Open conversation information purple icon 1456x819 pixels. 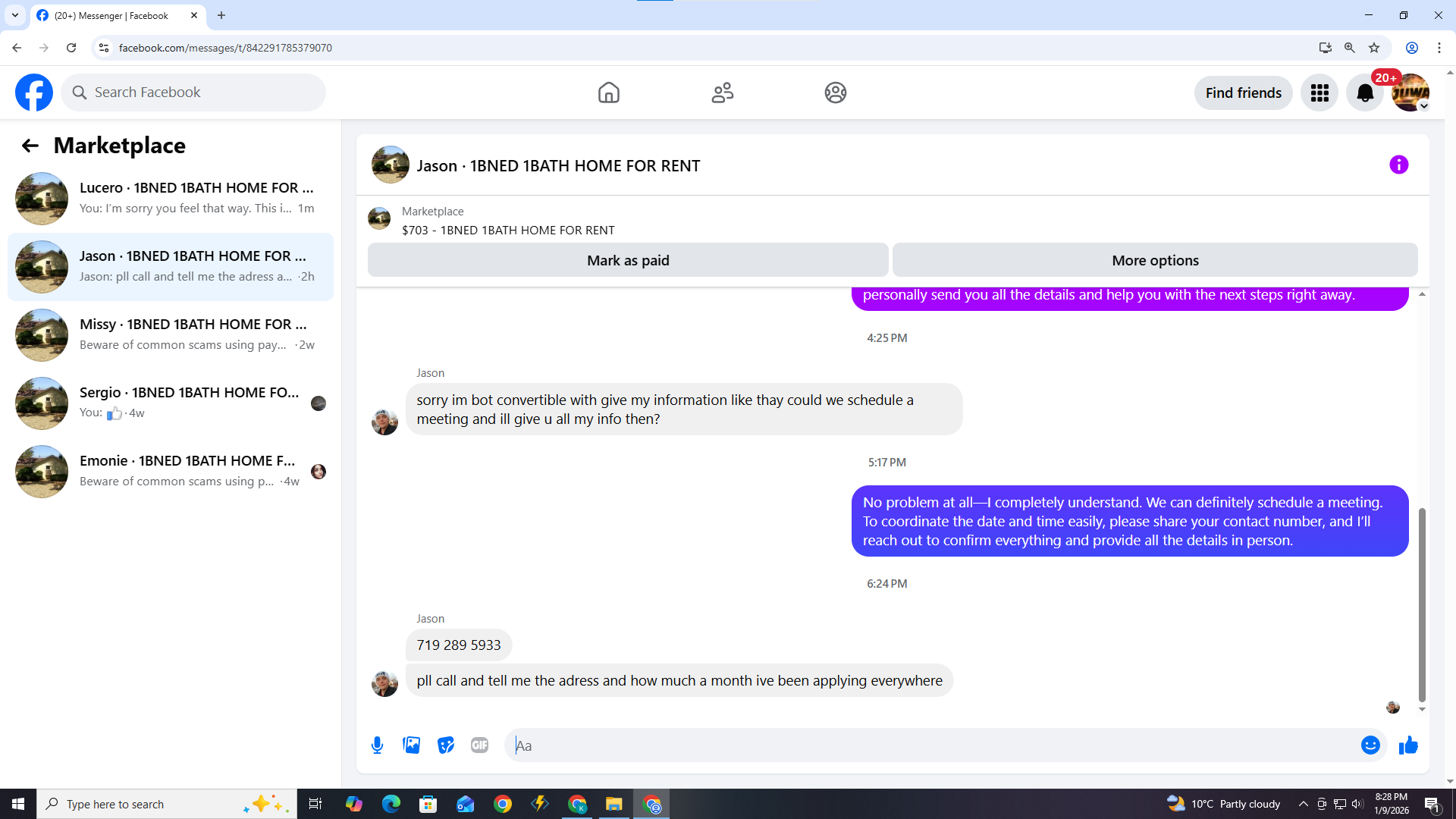[x=1398, y=165]
